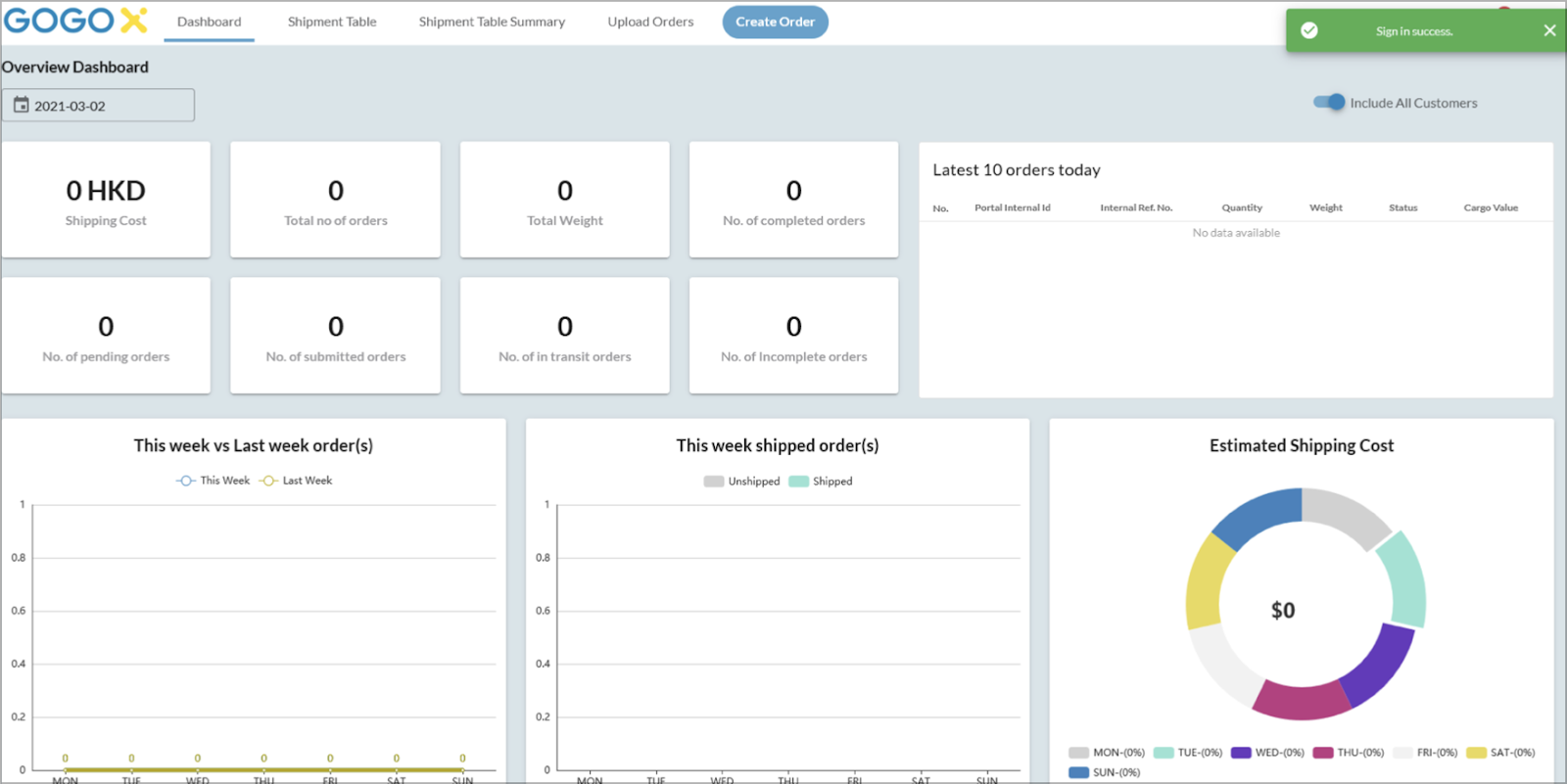
Task: Click No. of pending orders card
Action: 106,336
